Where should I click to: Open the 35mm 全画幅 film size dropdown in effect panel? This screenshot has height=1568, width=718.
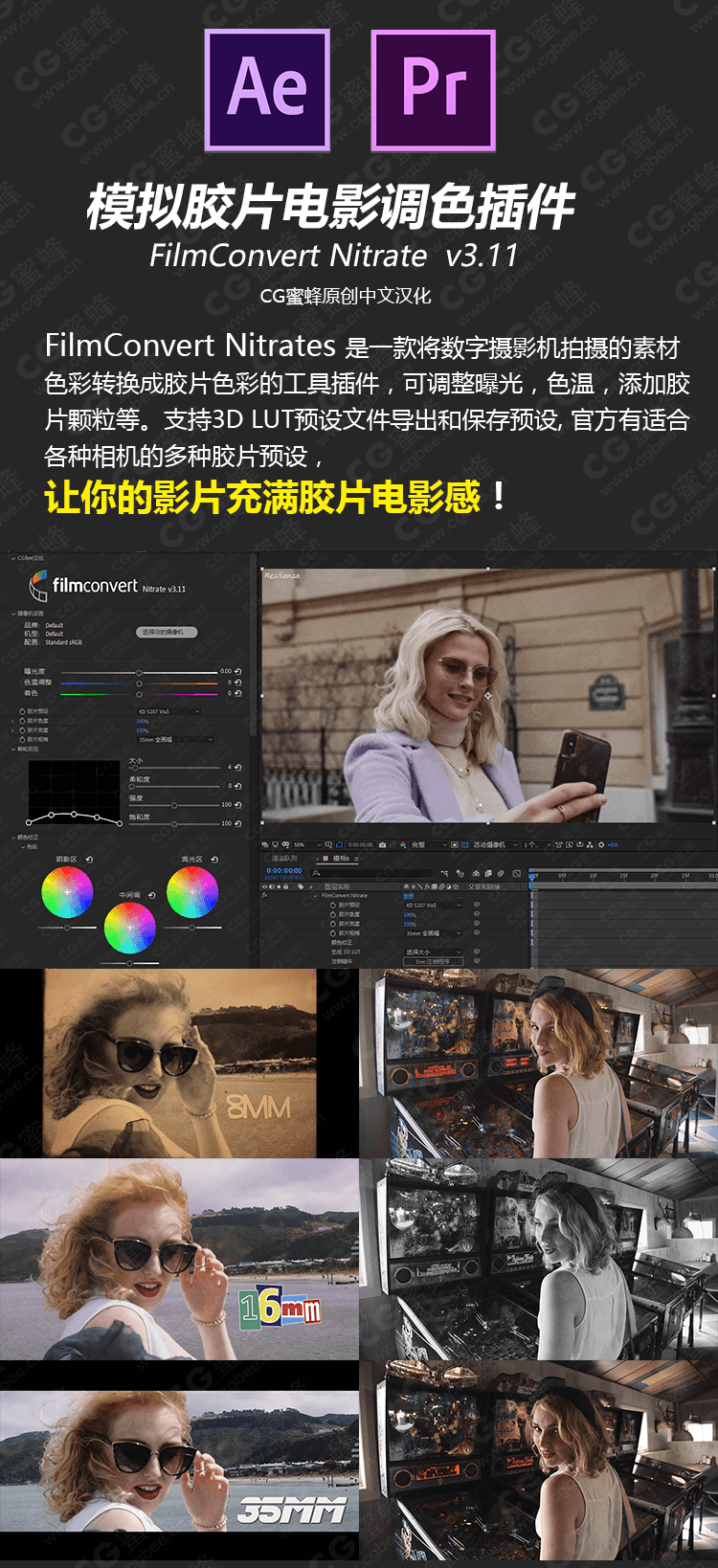tap(175, 740)
